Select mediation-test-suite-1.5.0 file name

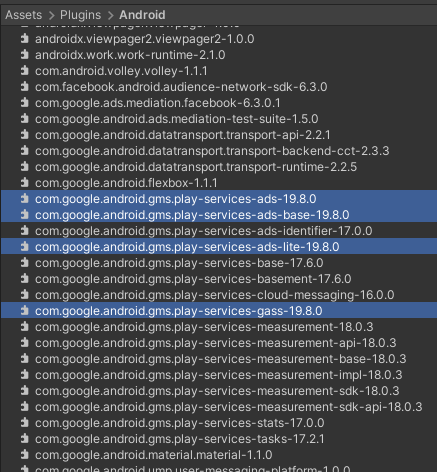[x=177, y=119]
